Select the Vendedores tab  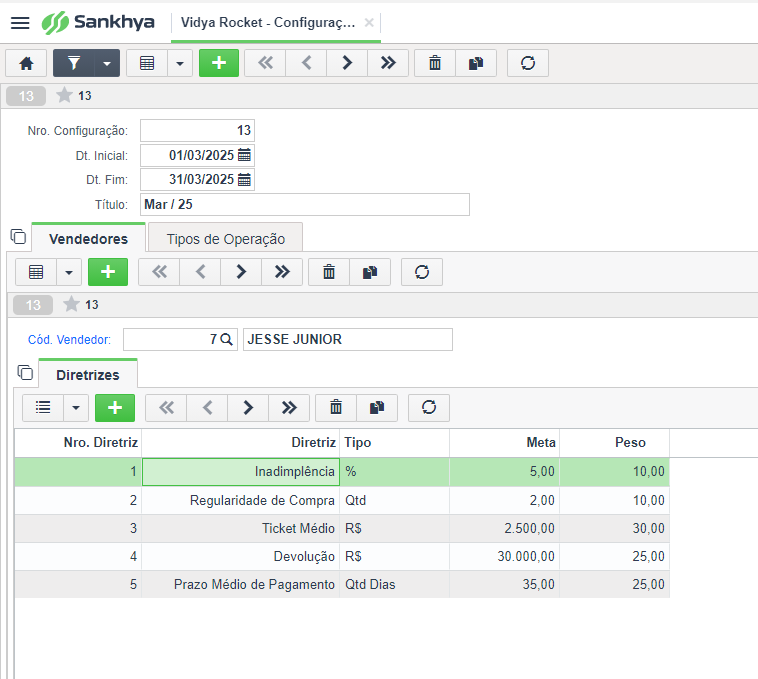click(x=88, y=239)
